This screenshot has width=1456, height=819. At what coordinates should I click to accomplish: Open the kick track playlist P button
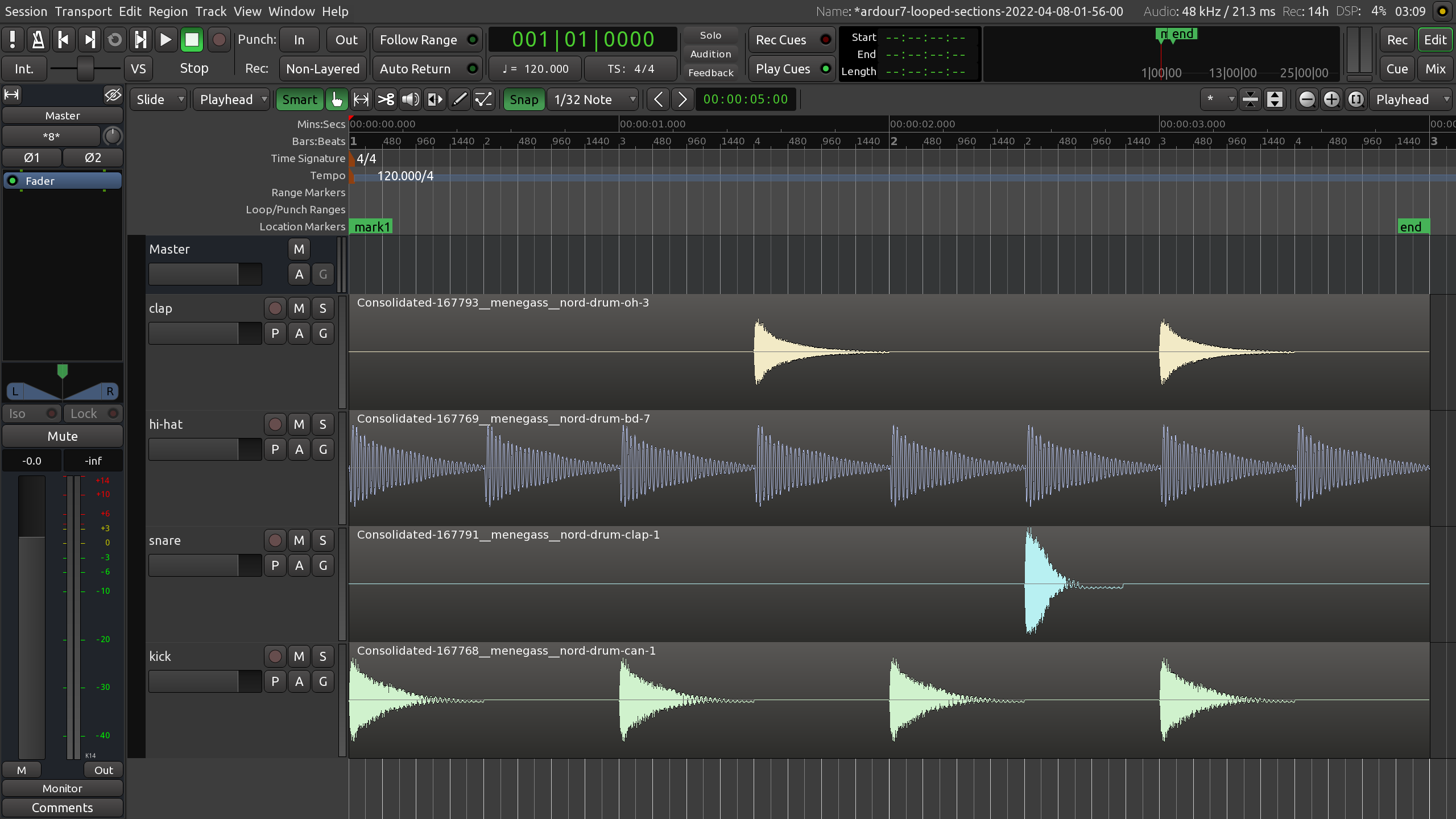pos(275,681)
